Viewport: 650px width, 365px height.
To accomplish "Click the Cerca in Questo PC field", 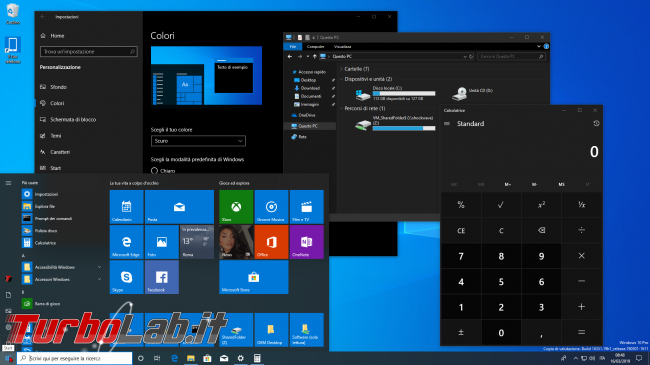I will click(511, 56).
